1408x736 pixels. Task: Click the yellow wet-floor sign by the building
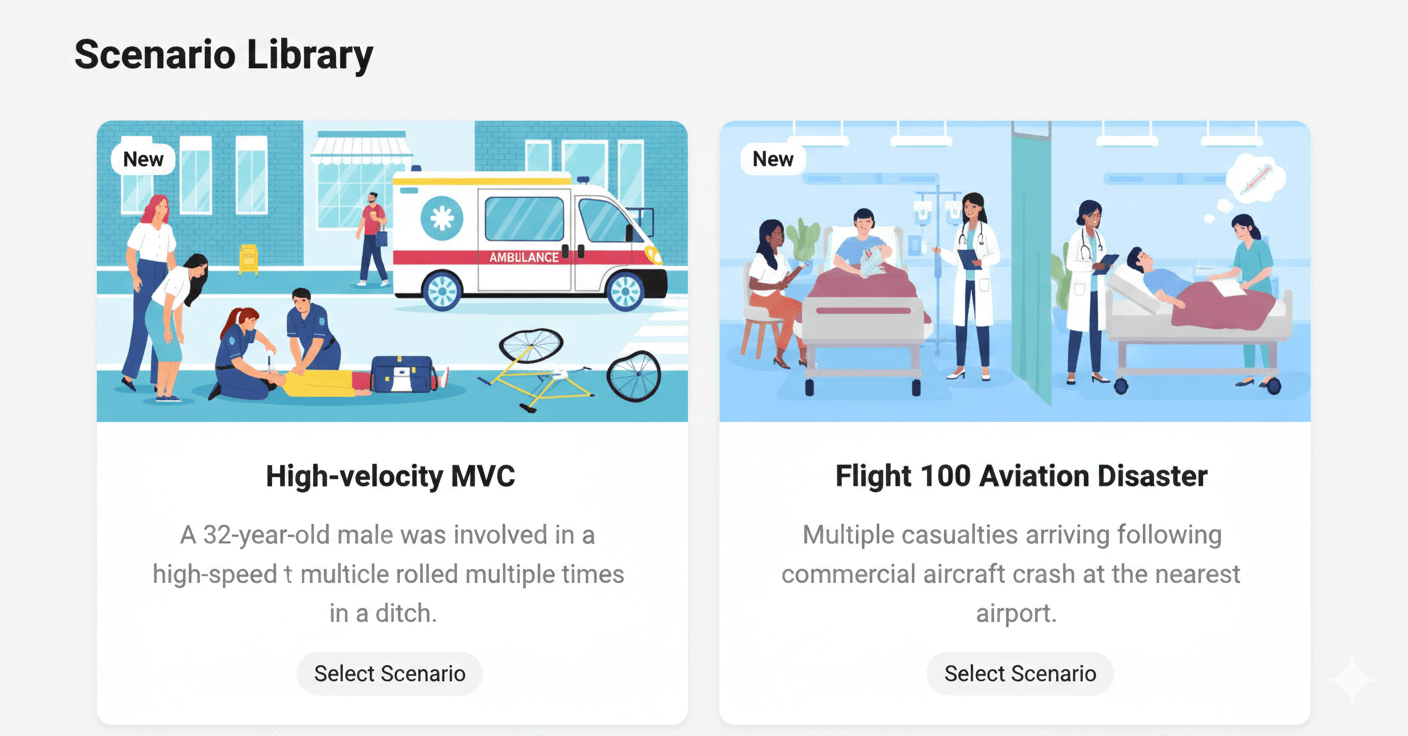click(248, 258)
